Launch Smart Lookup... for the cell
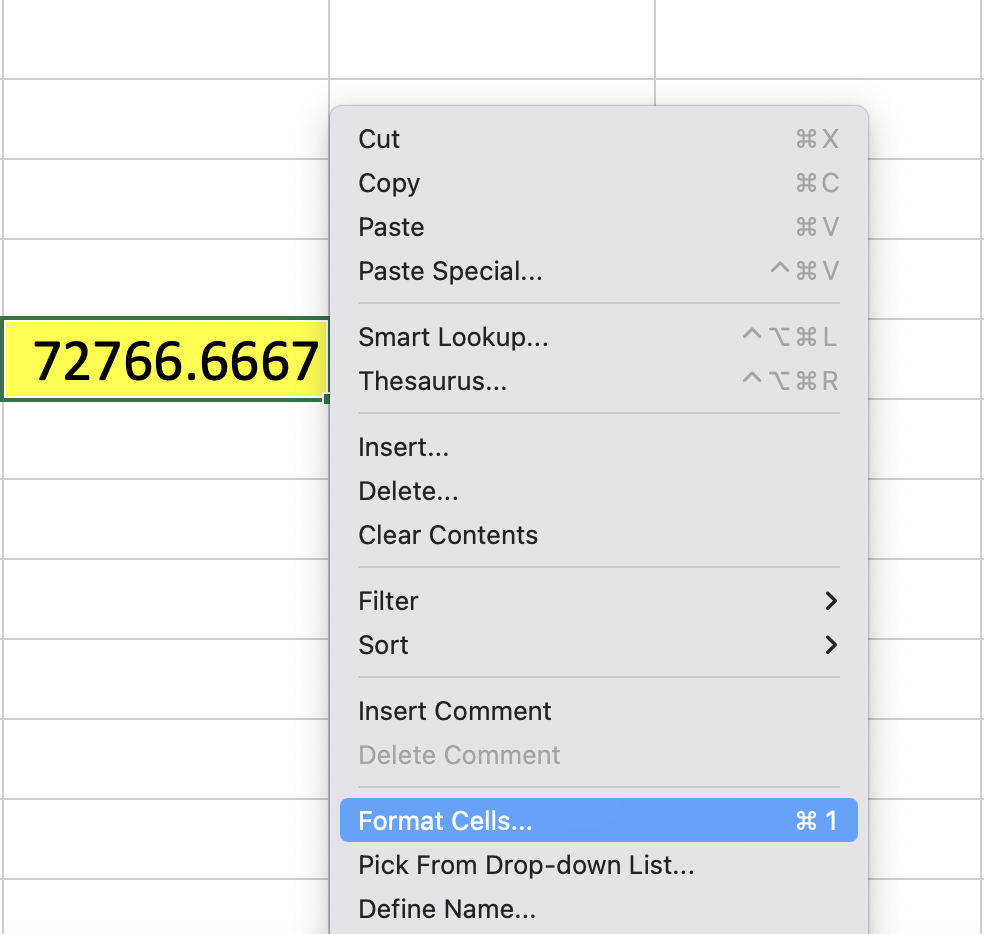This screenshot has width=984, height=934. click(x=453, y=337)
